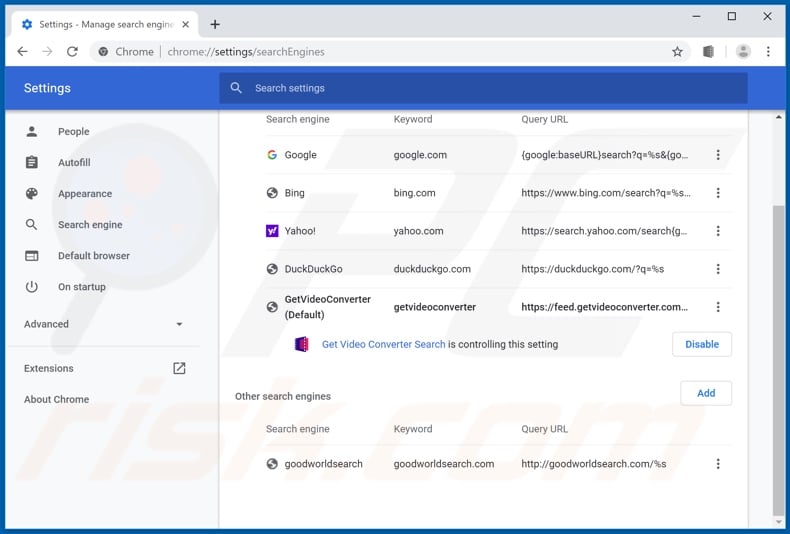Click the bing.com keyword cell

pyautogui.click(x=415, y=193)
